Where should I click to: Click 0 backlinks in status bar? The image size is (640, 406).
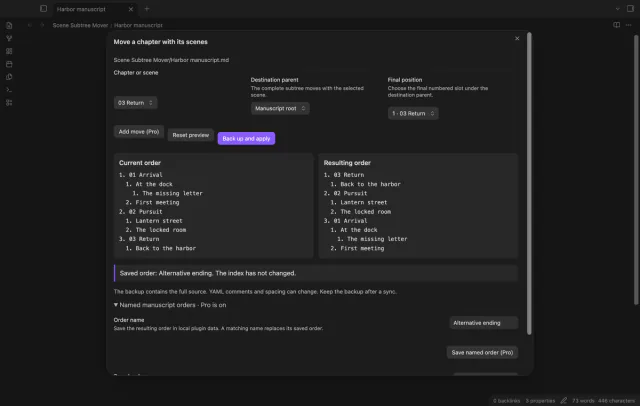click(x=506, y=401)
